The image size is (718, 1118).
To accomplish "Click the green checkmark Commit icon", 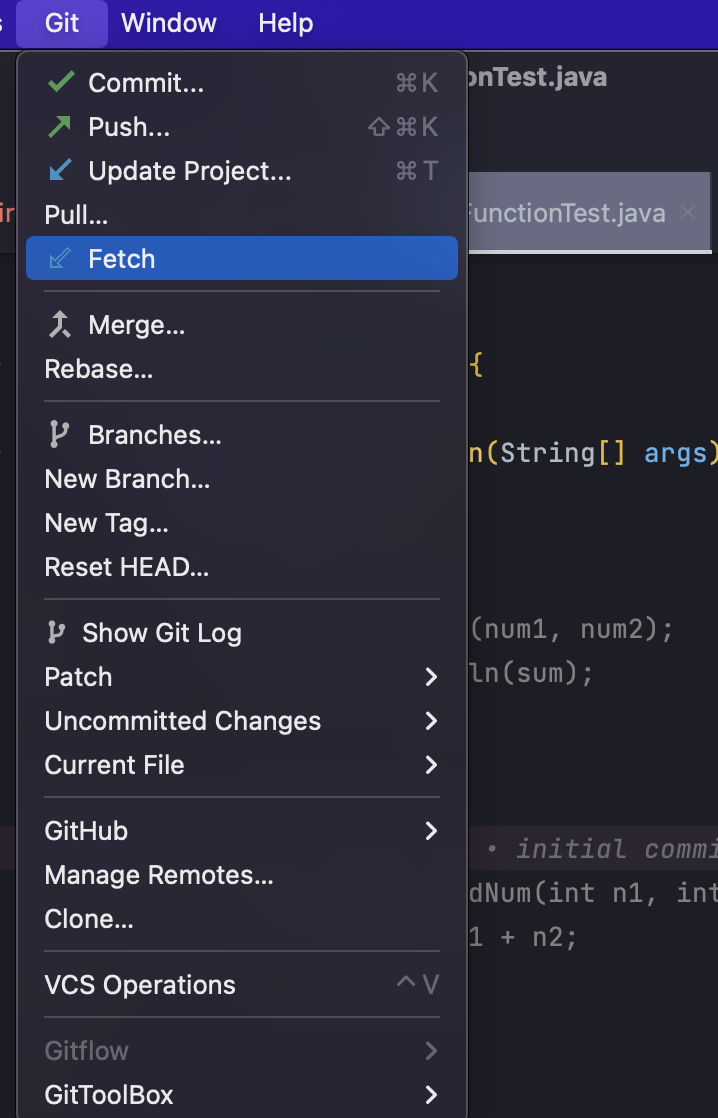I will click(61, 83).
